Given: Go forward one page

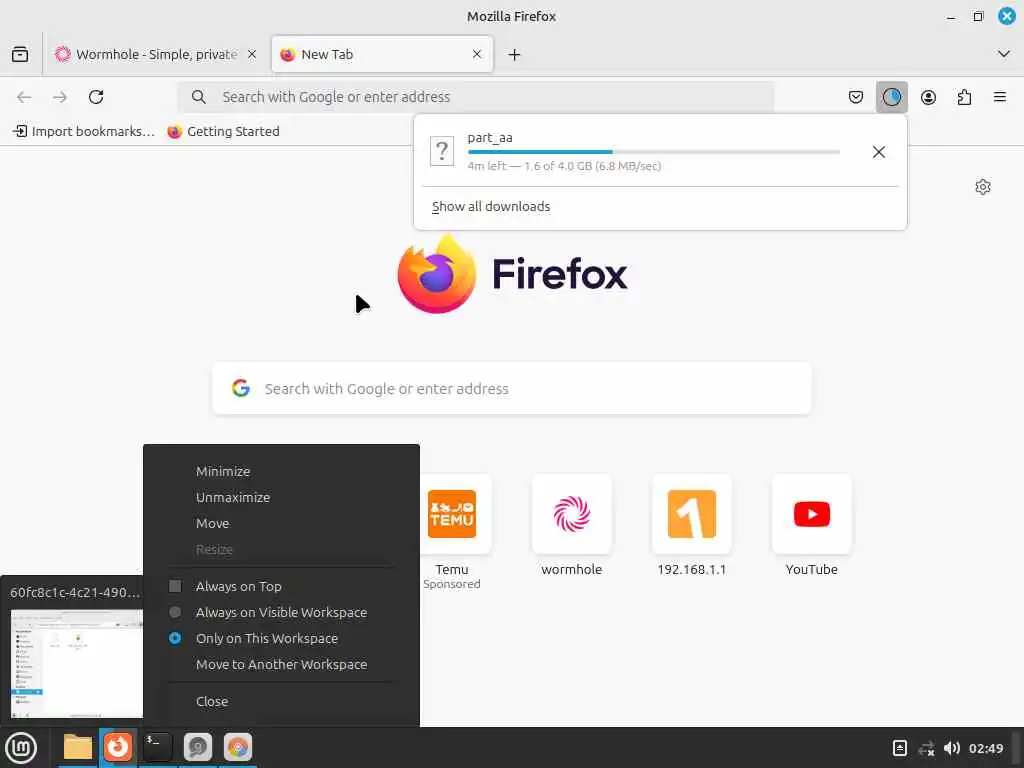Looking at the screenshot, I should (60, 97).
